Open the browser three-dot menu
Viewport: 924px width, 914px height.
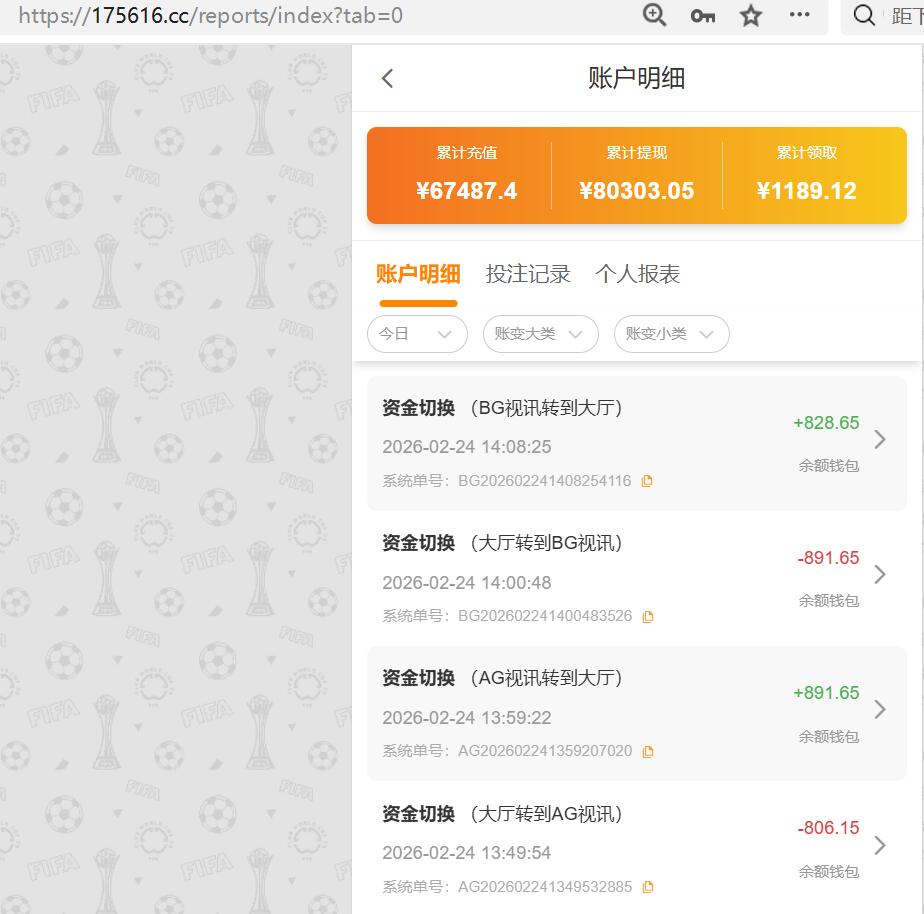(x=798, y=16)
